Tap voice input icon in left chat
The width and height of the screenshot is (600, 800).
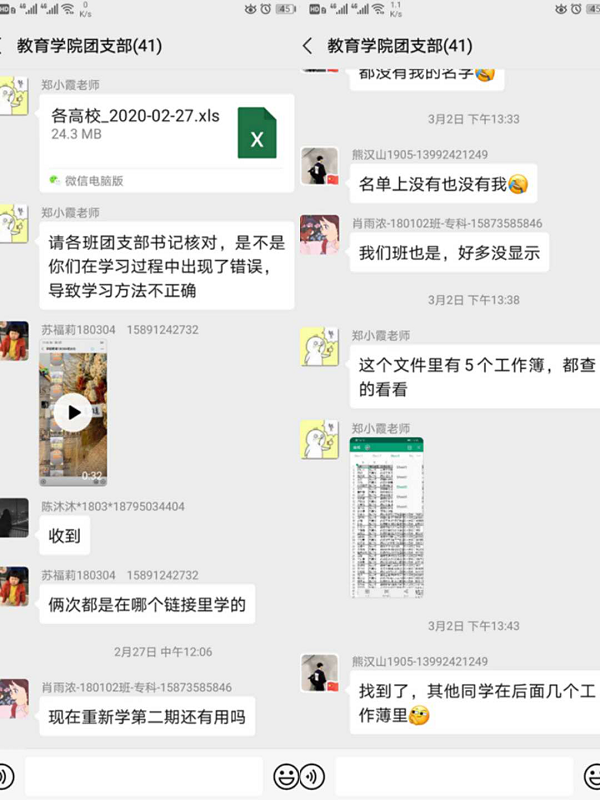[x=5, y=776]
